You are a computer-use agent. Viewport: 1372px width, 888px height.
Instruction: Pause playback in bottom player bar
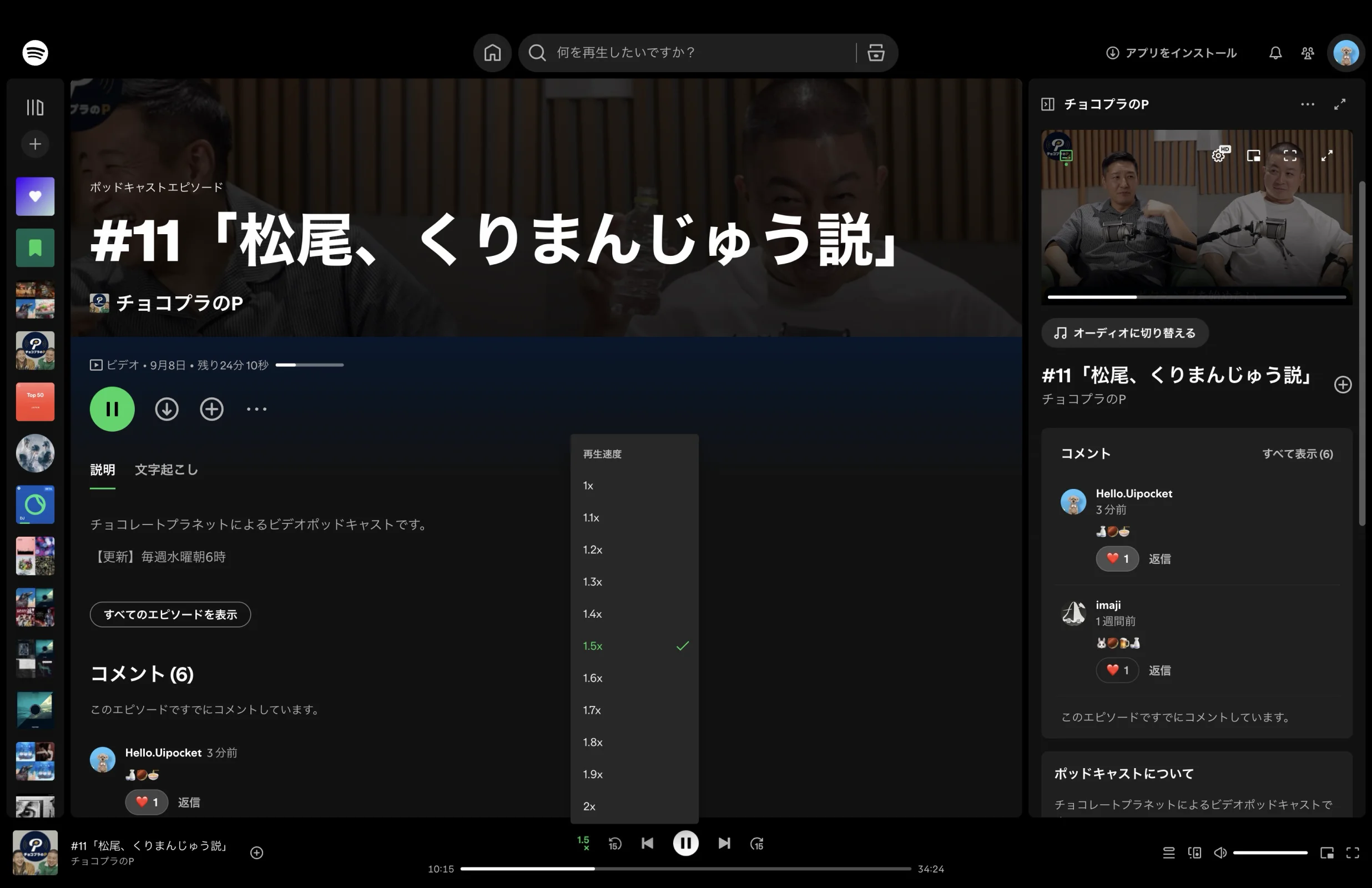point(685,844)
